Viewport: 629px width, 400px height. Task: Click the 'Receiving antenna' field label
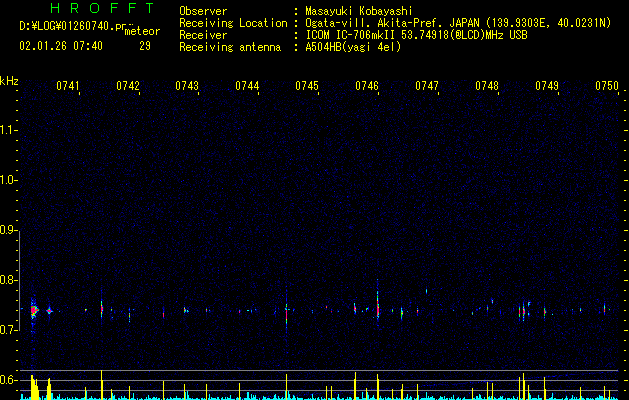click(x=230, y=47)
